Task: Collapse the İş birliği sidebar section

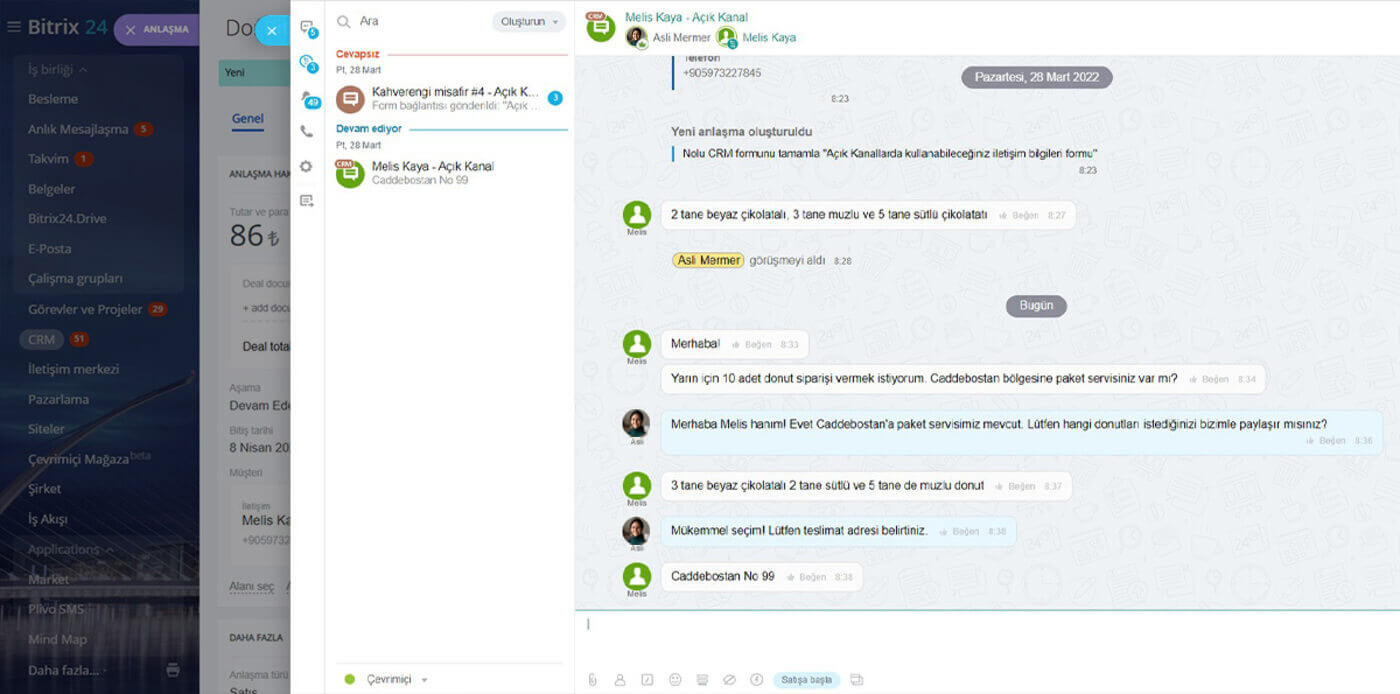Action: [58, 69]
